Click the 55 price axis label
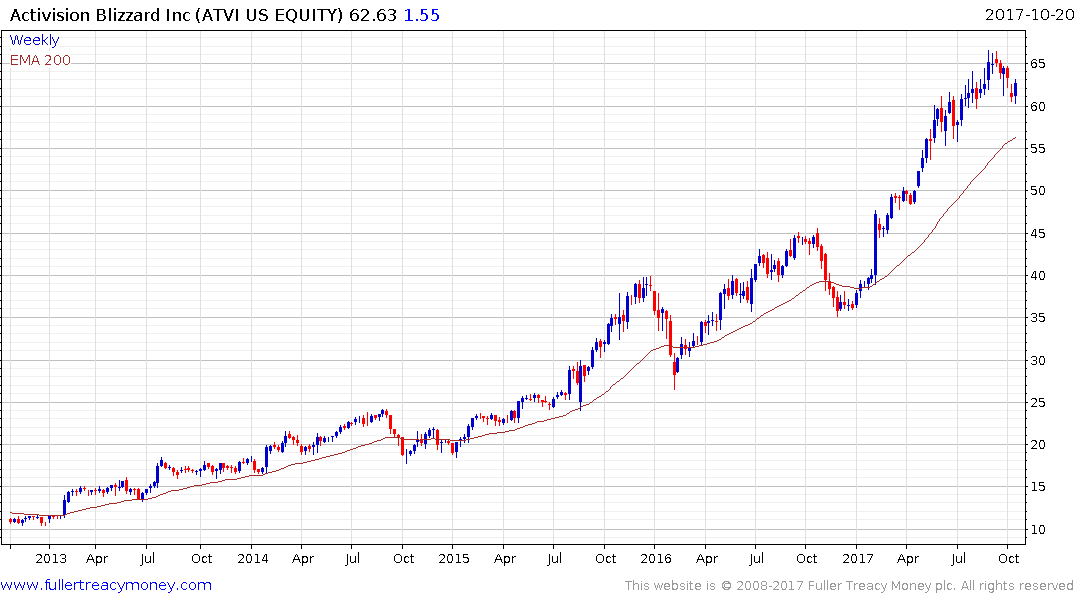 coord(1037,149)
